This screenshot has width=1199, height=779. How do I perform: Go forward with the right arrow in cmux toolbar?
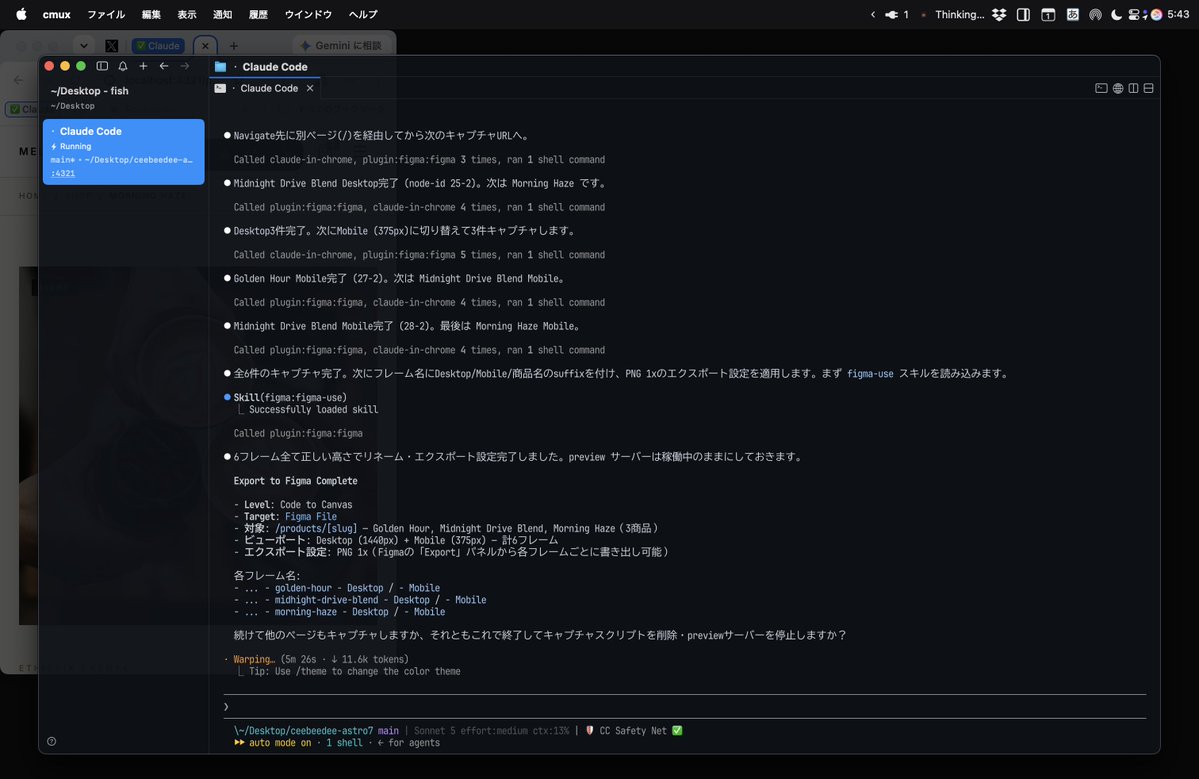[x=184, y=67]
